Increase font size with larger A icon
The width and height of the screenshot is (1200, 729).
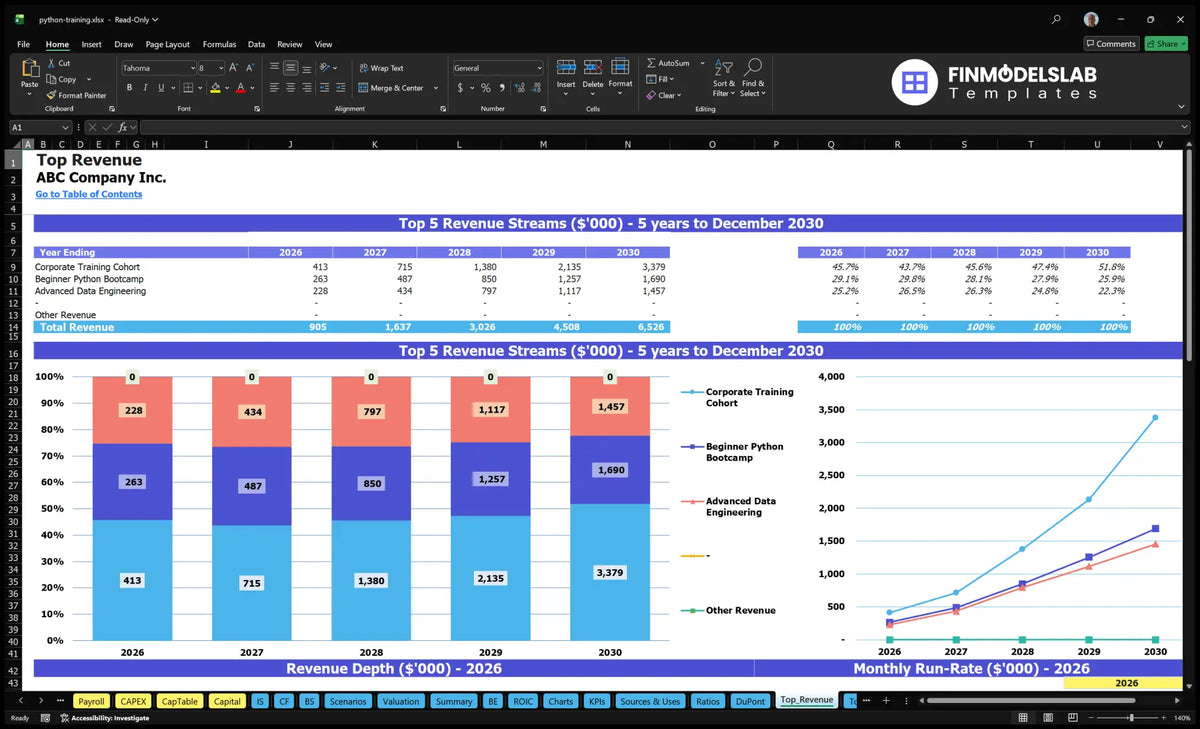[x=234, y=68]
